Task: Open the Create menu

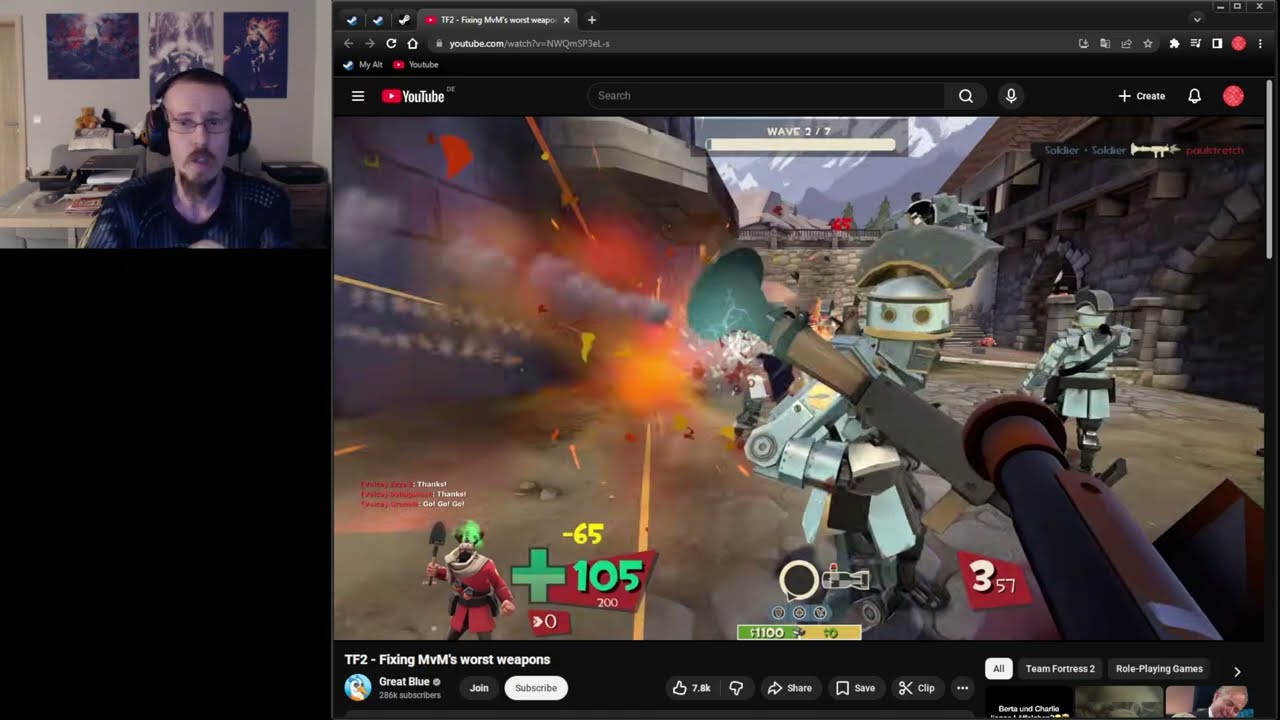Action: click(x=1141, y=96)
